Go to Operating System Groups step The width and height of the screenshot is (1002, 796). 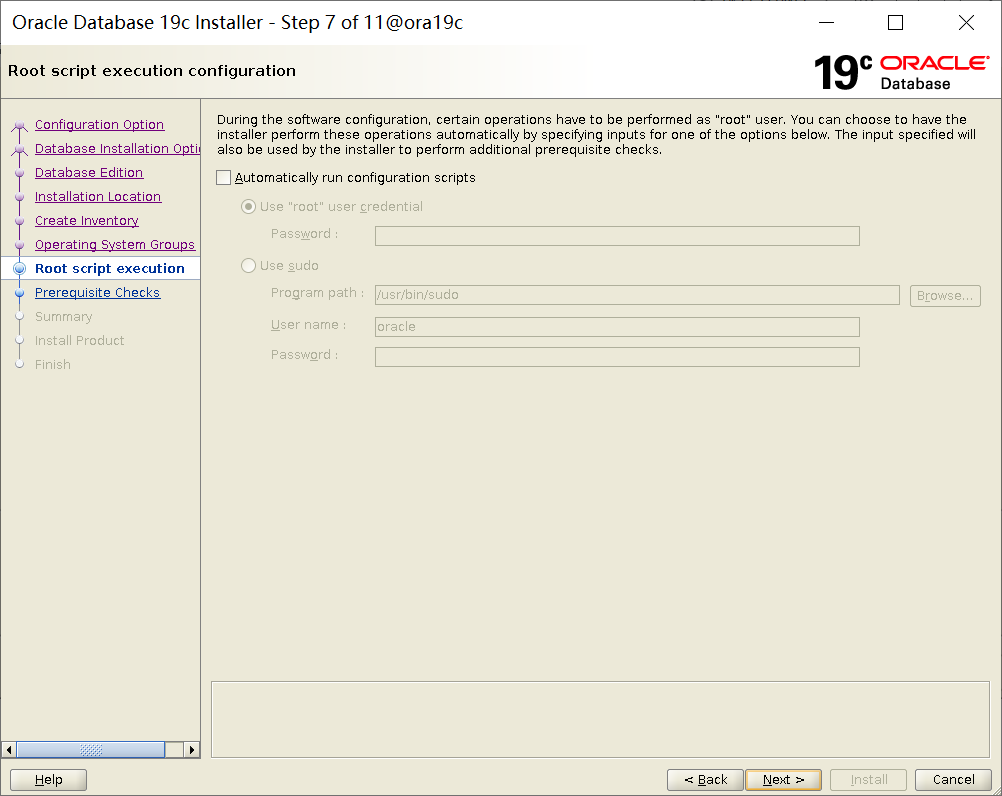click(x=114, y=245)
